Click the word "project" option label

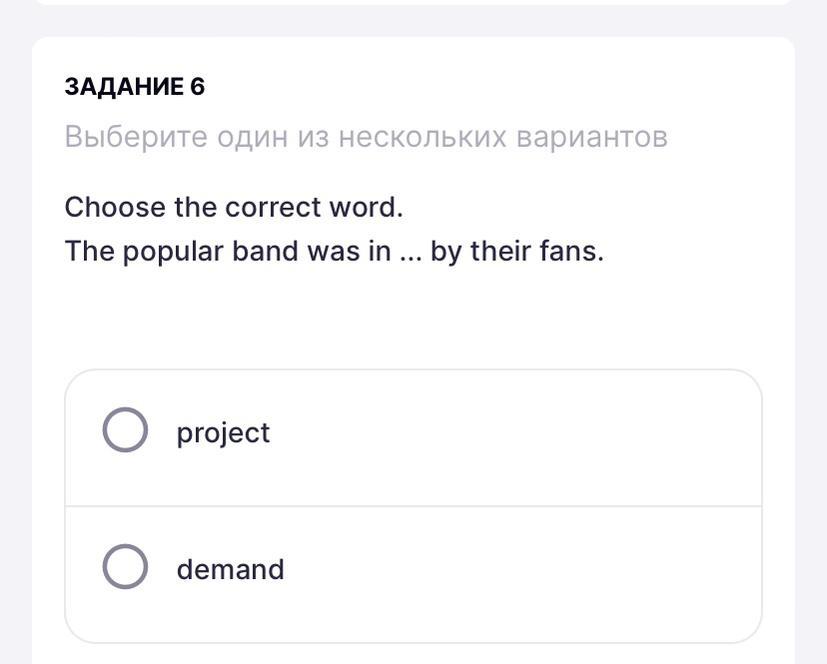[223, 433]
